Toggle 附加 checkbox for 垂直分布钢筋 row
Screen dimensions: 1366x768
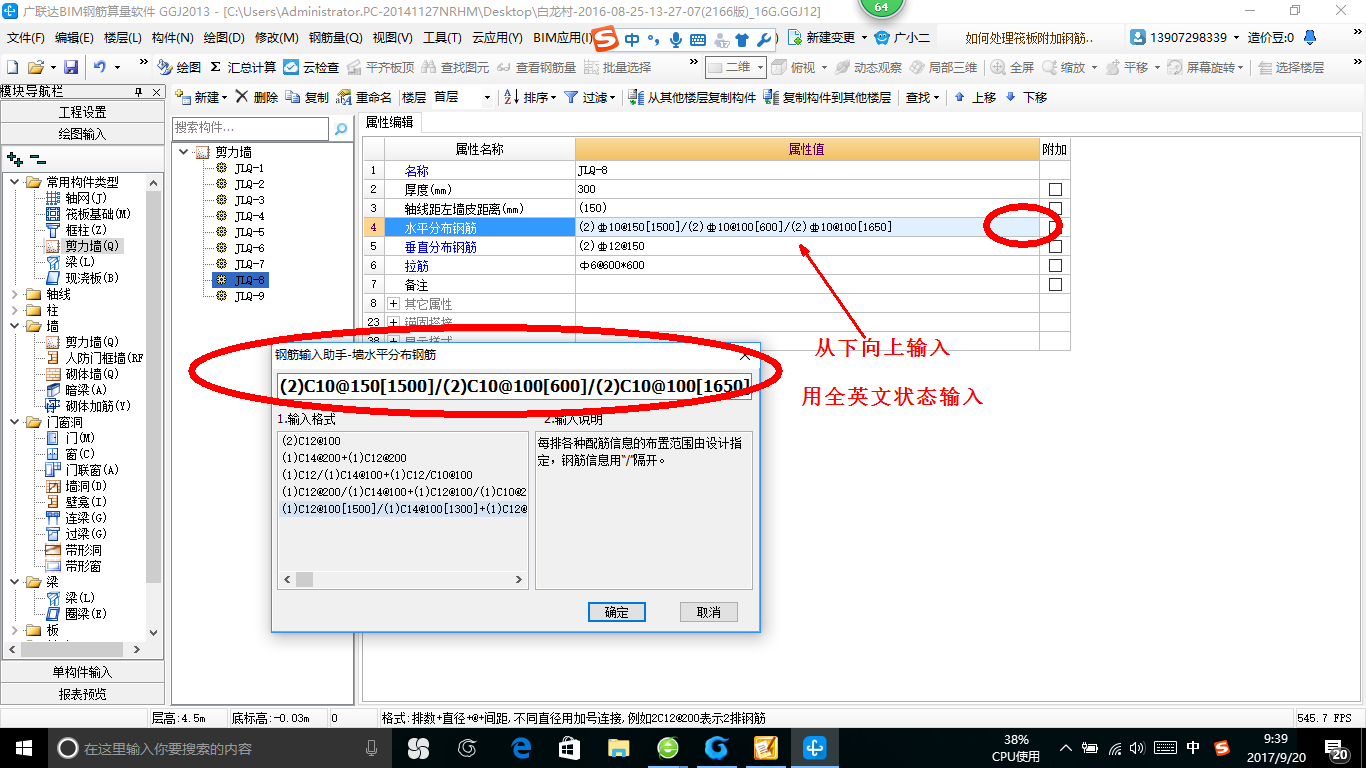pyautogui.click(x=1055, y=246)
